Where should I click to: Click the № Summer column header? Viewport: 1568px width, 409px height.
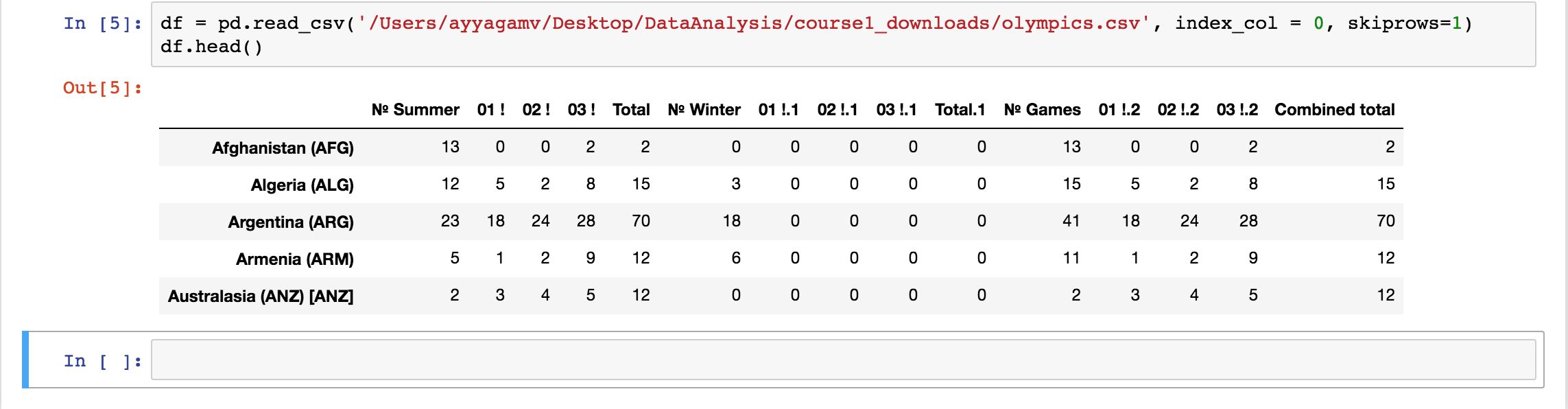point(415,110)
